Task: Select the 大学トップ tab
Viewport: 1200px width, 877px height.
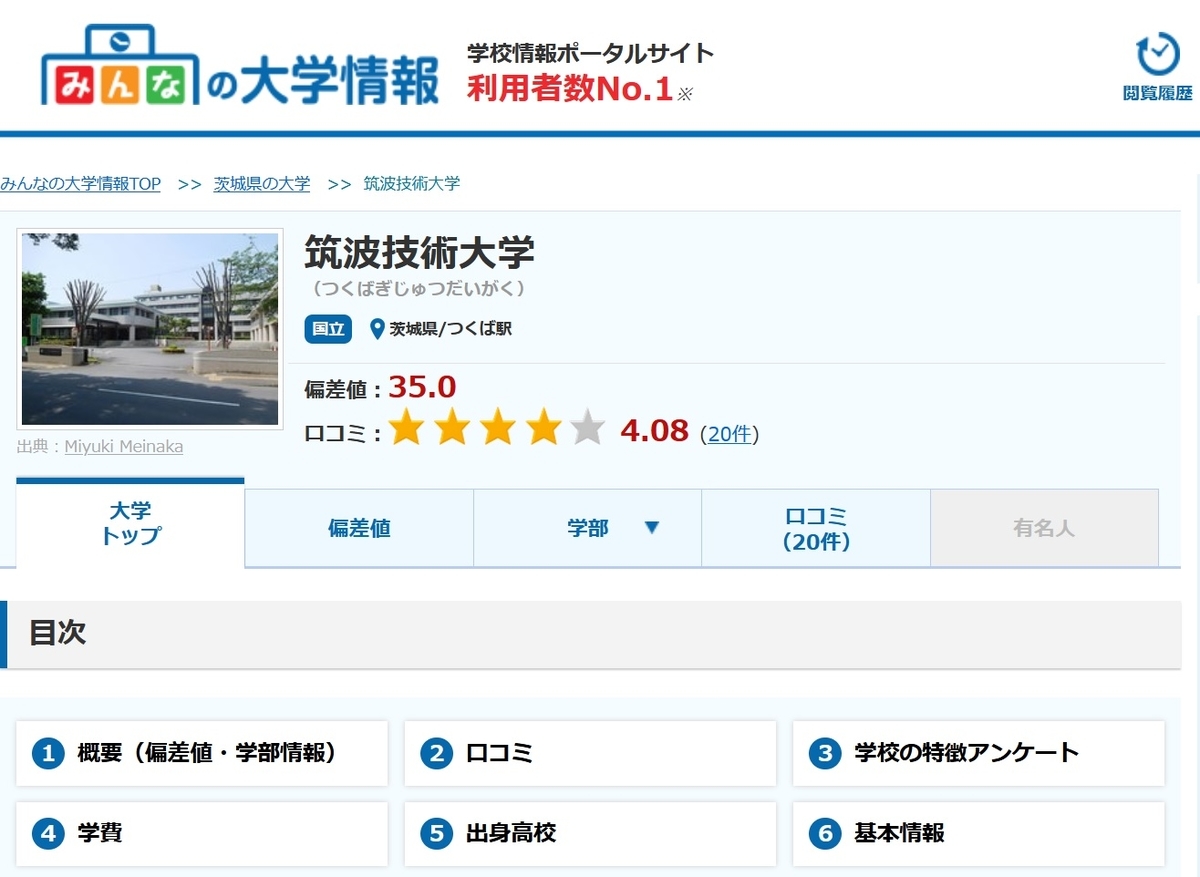Action: coord(130,524)
